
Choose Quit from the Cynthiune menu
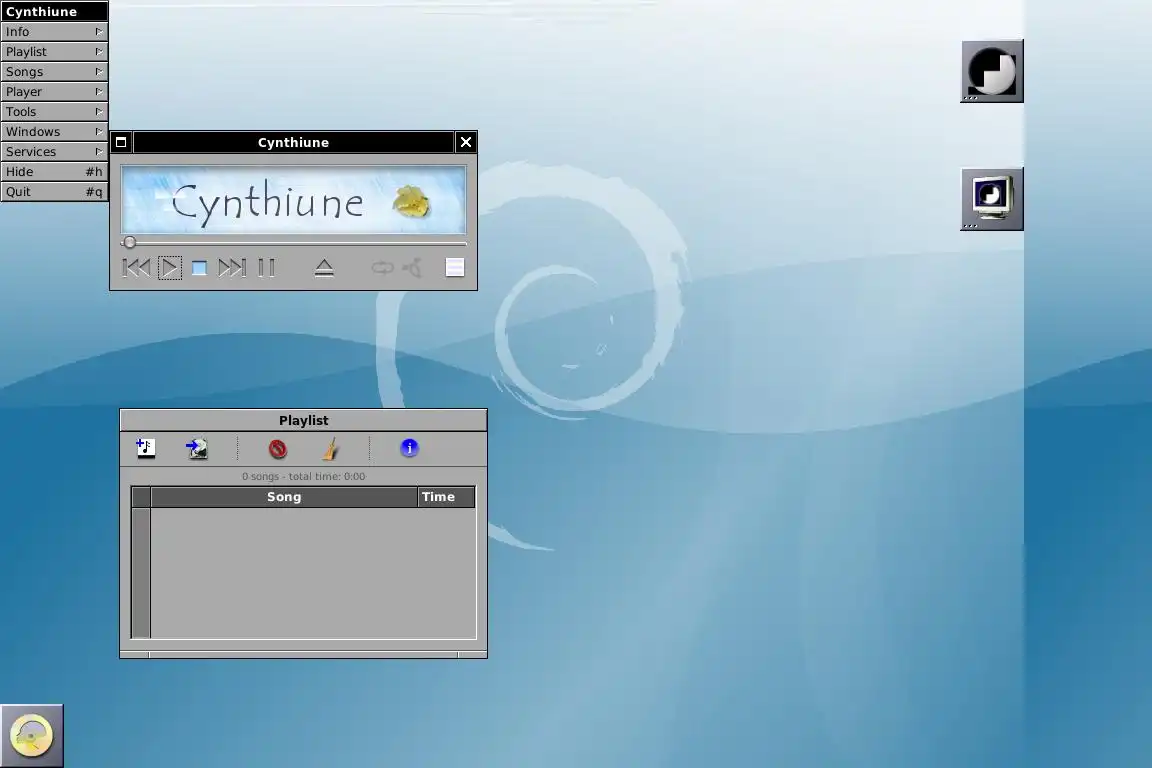[54, 191]
